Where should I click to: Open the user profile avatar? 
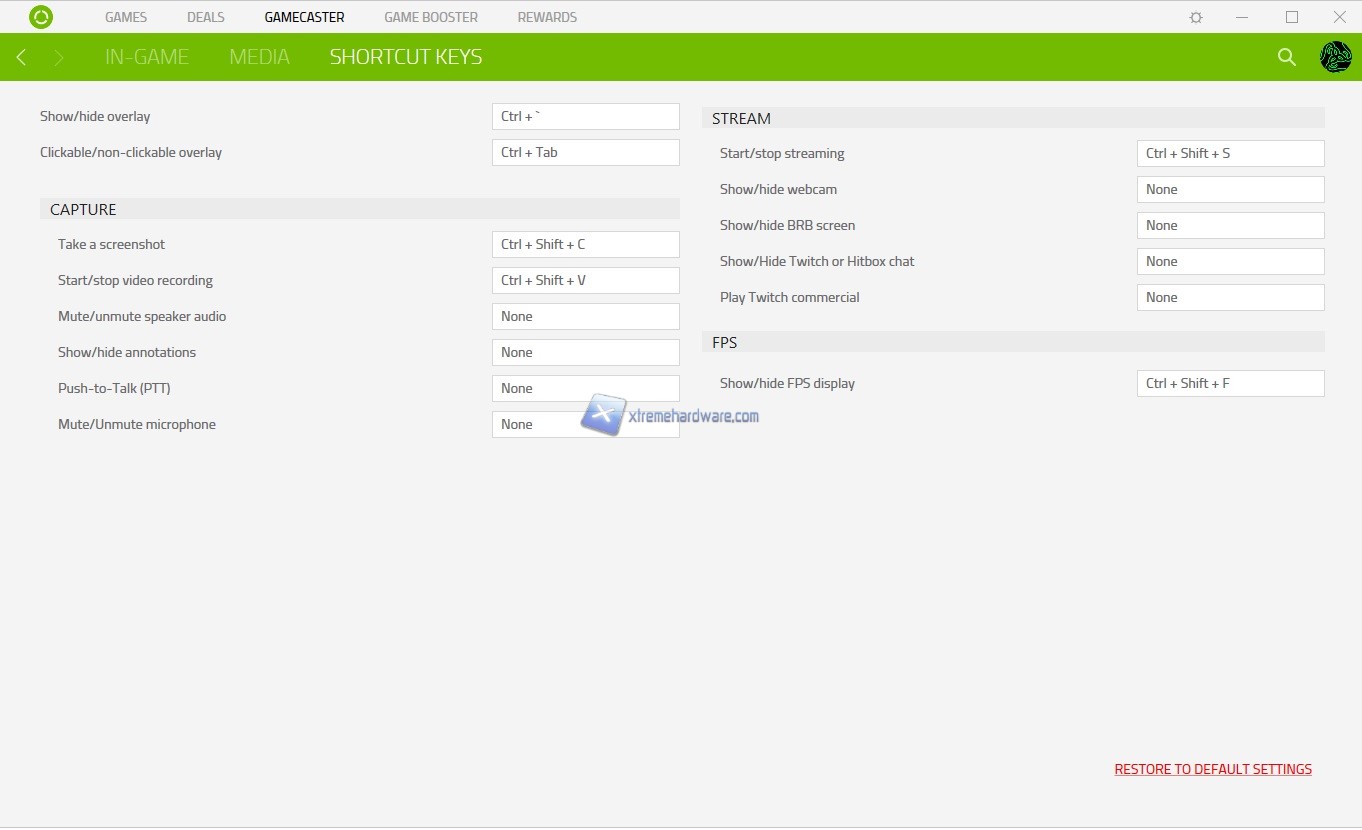tap(1335, 57)
